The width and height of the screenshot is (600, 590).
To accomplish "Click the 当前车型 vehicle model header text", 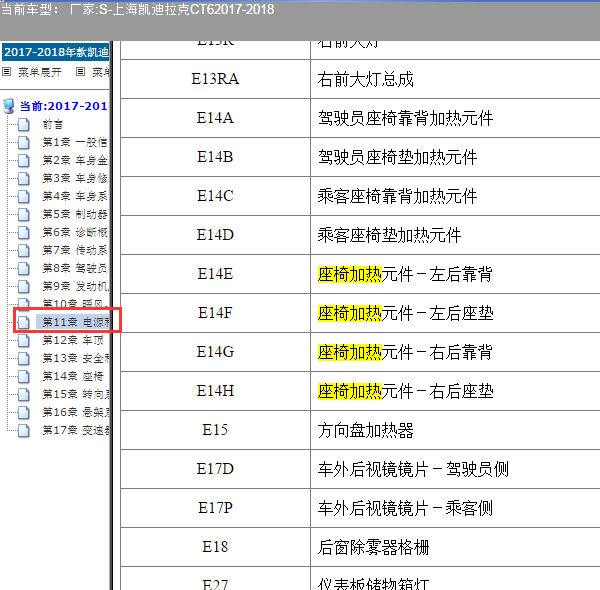I will (137, 9).
